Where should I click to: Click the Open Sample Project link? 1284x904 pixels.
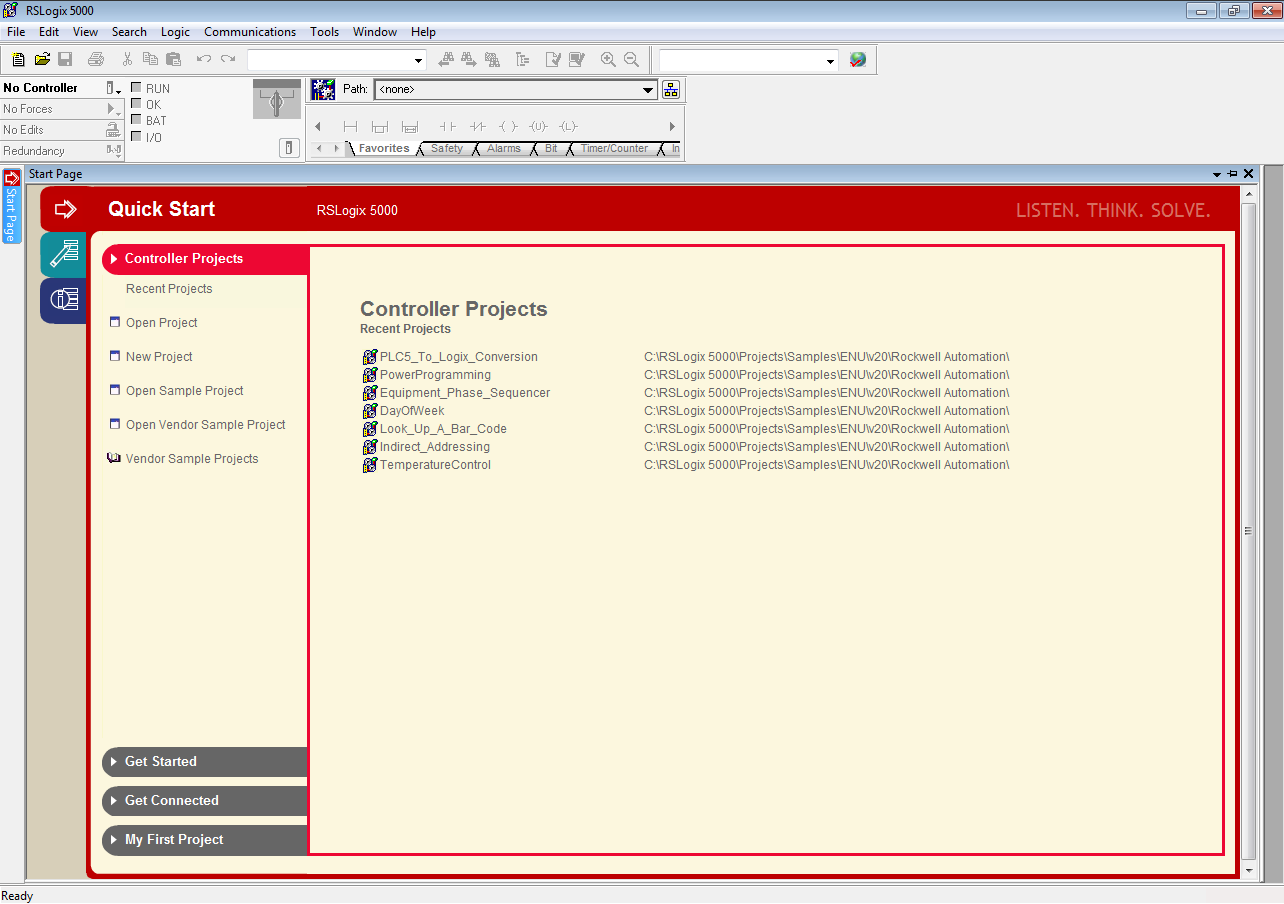pos(184,391)
